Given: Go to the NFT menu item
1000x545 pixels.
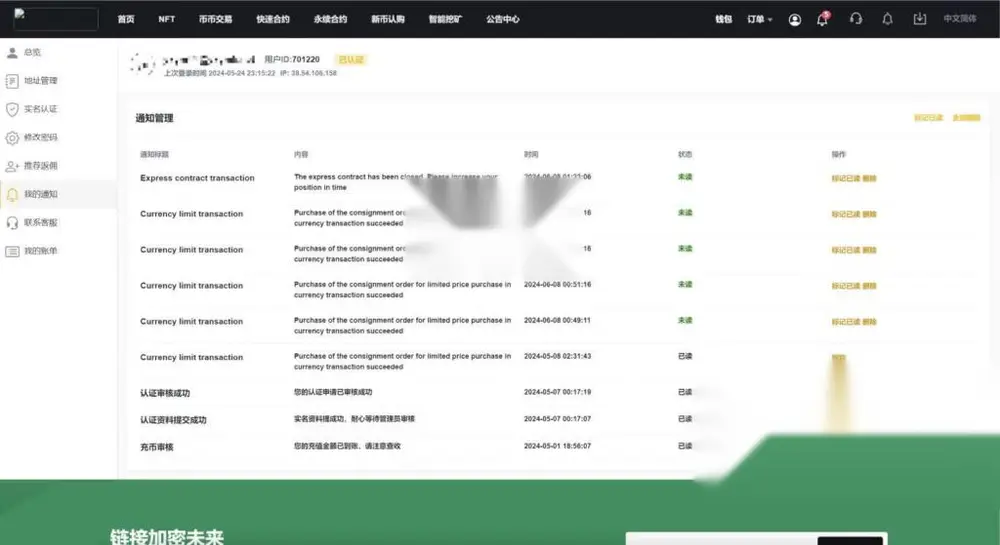Looking at the screenshot, I should 166,19.
